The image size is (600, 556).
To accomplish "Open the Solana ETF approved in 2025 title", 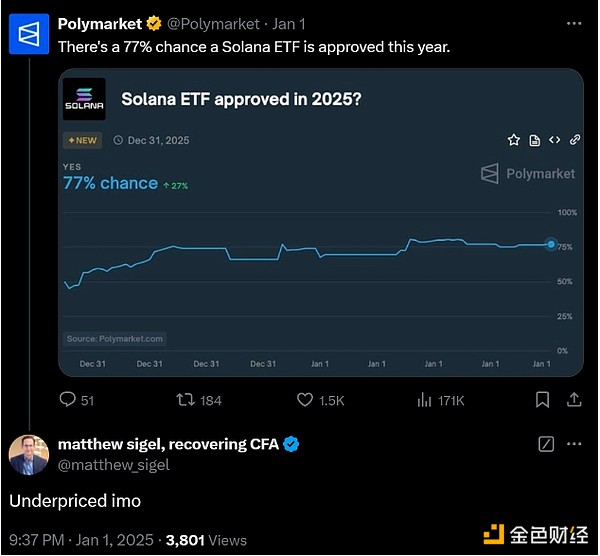I will click(x=241, y=99).
